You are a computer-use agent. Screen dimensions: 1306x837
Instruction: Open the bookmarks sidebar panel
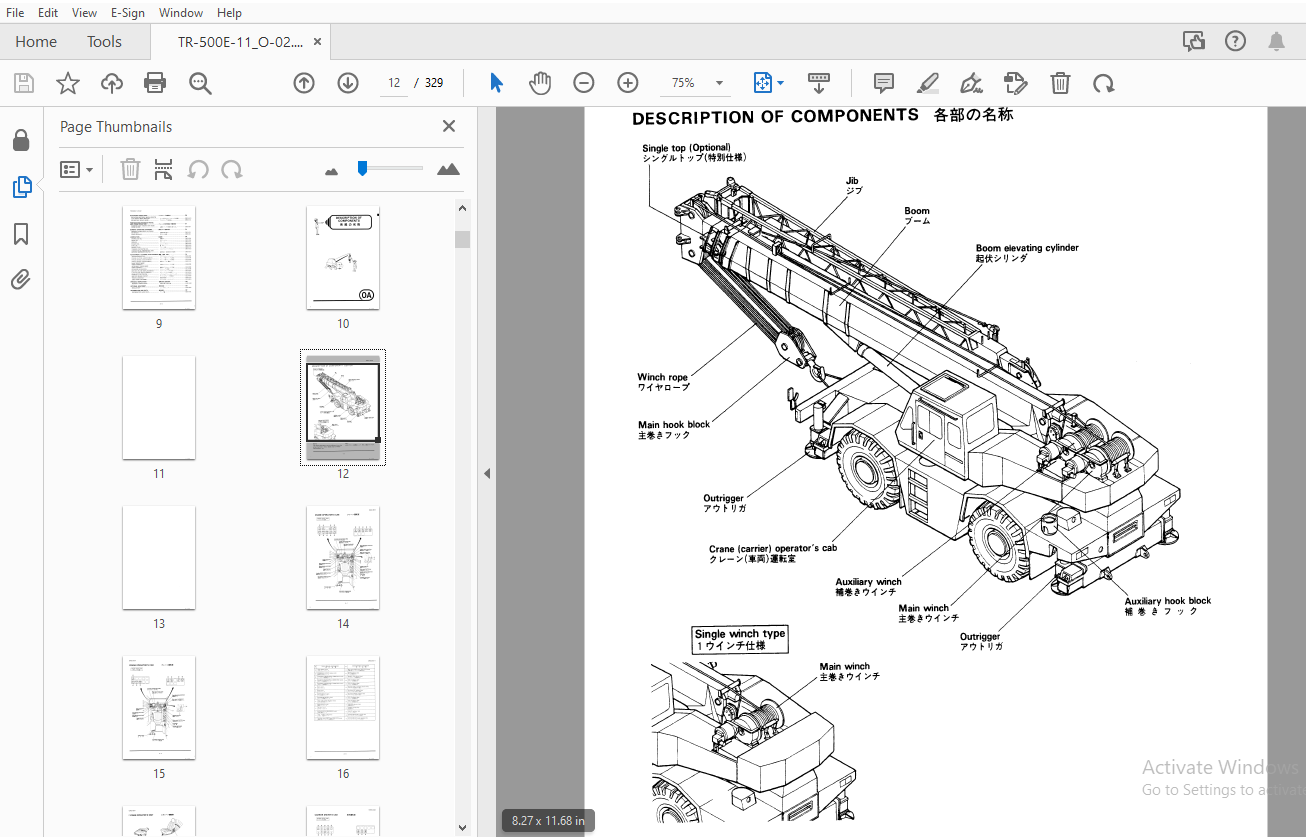pos(21,234)
